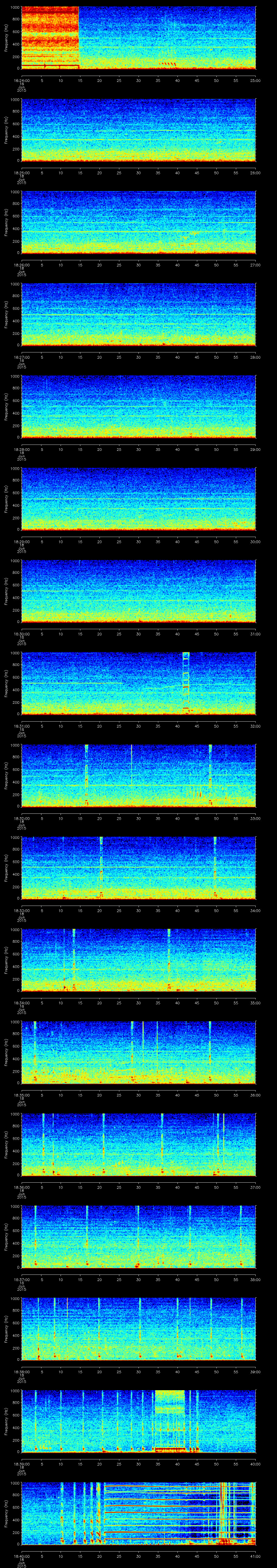Click the 18:39:00 start time label

pyautogui.click(x=21, y=1464)
